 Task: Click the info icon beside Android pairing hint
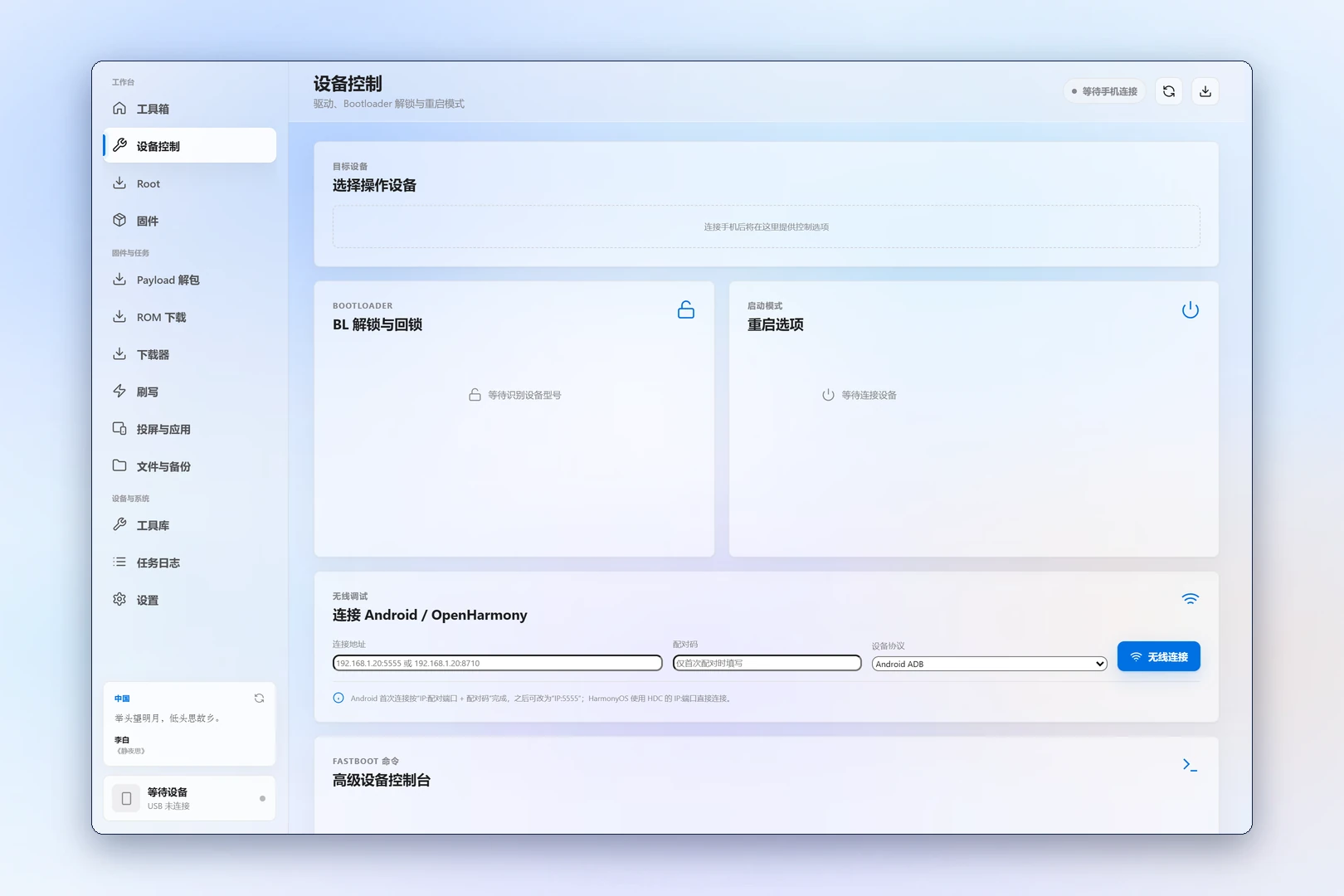338,699
